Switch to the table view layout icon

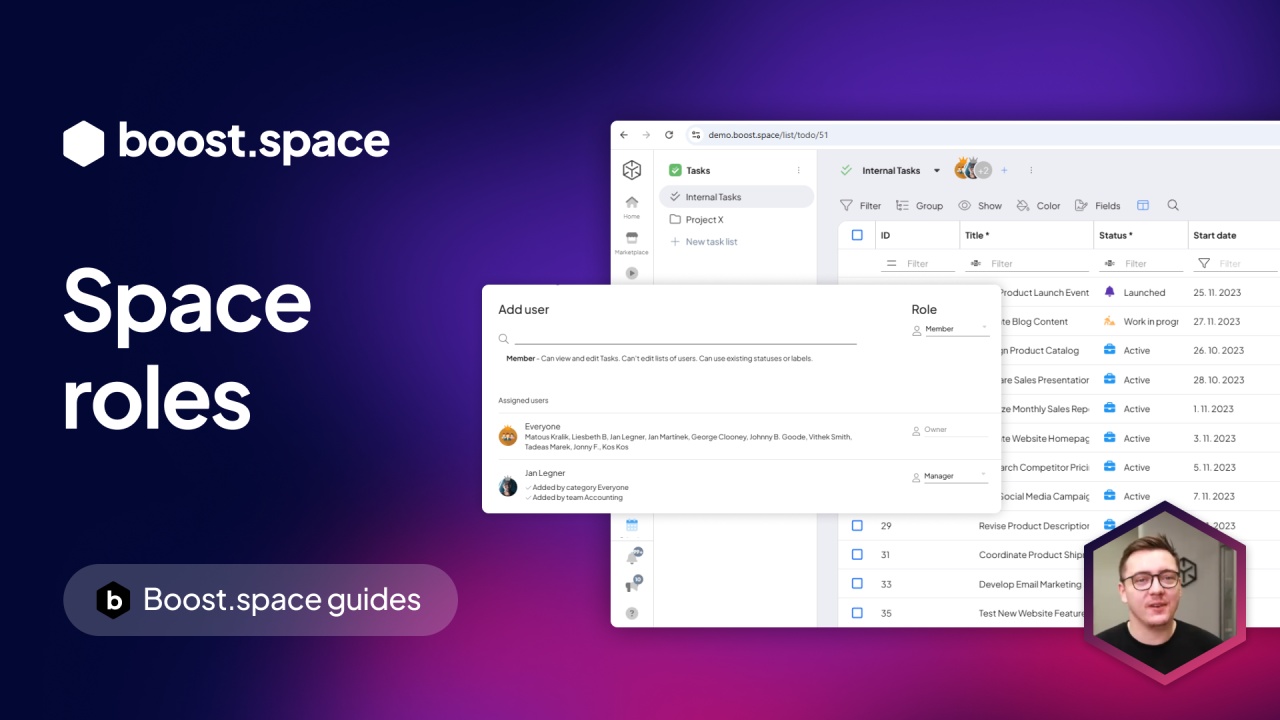point(1143,205)
